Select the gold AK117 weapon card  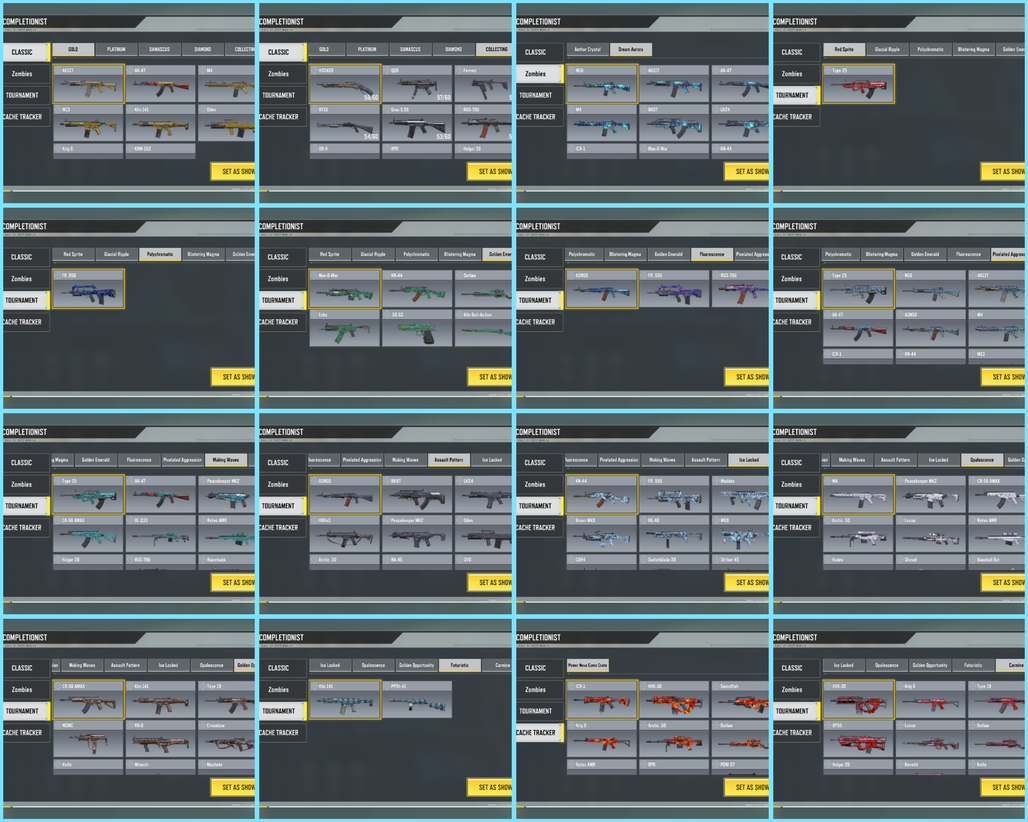(89, 84)
